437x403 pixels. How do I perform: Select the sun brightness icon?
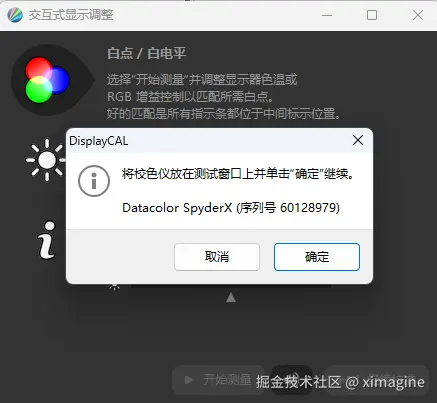pyautogui.click(x=46, y=160)
